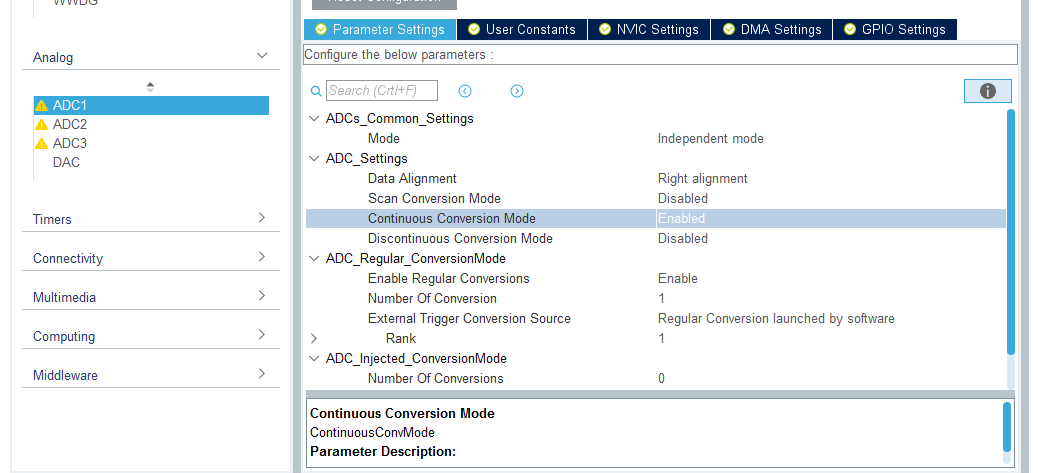Image resolution: width=1038 pixels, height=473 pixels.
Task: Go to previous search result arrow
Action: (465, 91)
